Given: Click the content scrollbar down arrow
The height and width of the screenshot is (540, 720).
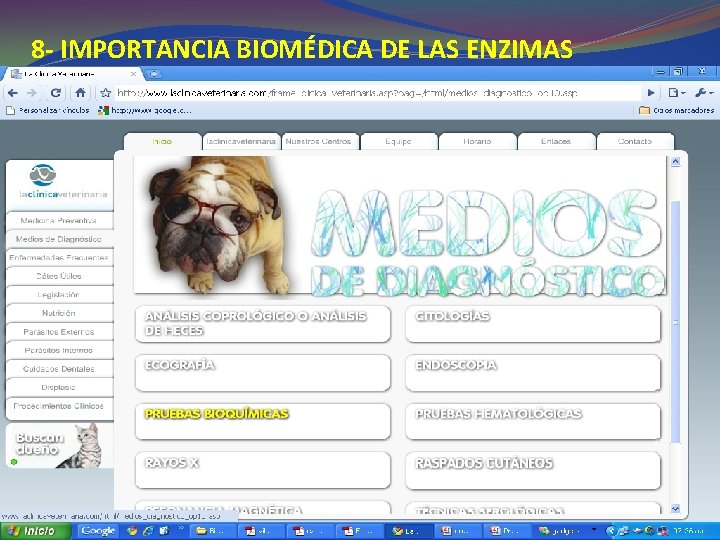Looking at the screenshot, I should pyautogui.click(x=675, y=509).
